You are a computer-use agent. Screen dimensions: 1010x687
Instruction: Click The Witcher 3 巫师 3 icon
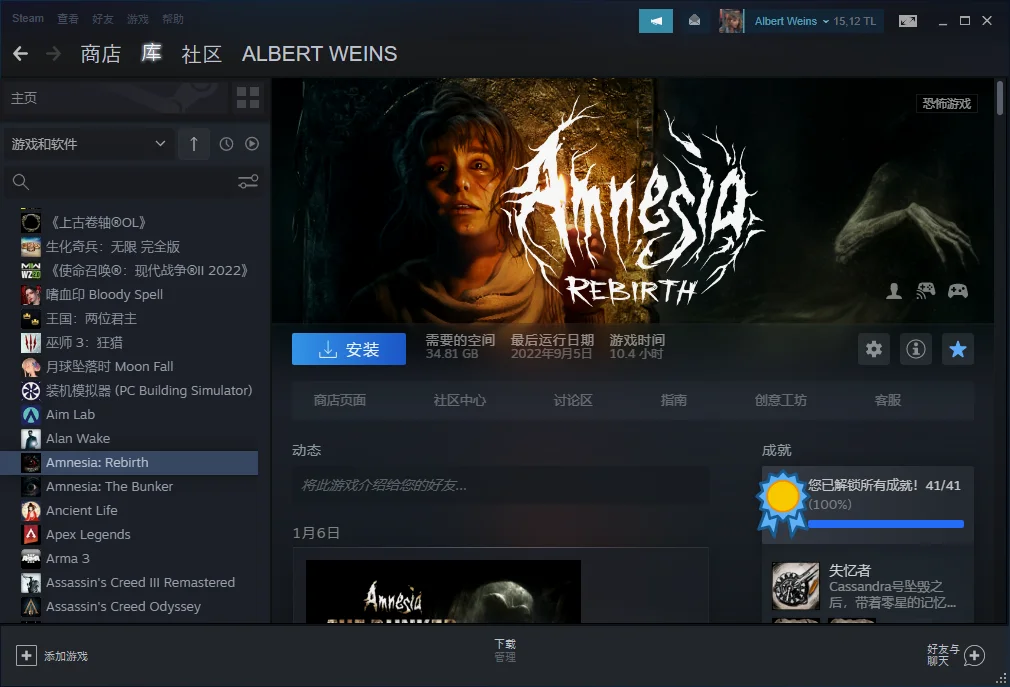pyautogui.click(x=31, y=343)
